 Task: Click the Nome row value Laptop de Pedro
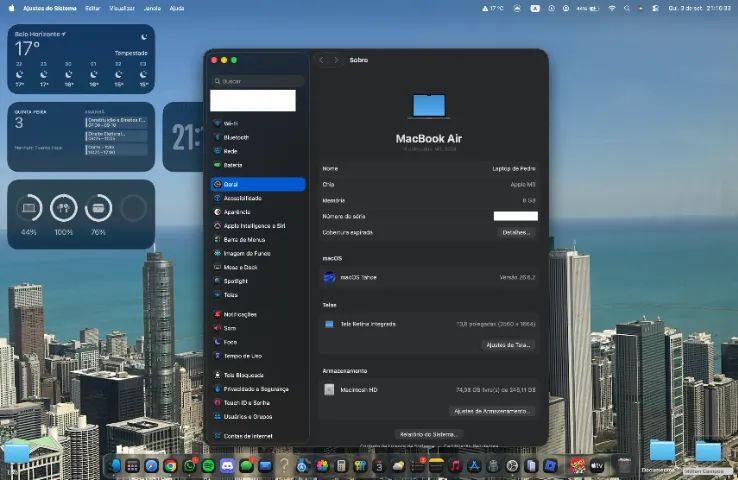pyautogui.click(x=513, y=168)
